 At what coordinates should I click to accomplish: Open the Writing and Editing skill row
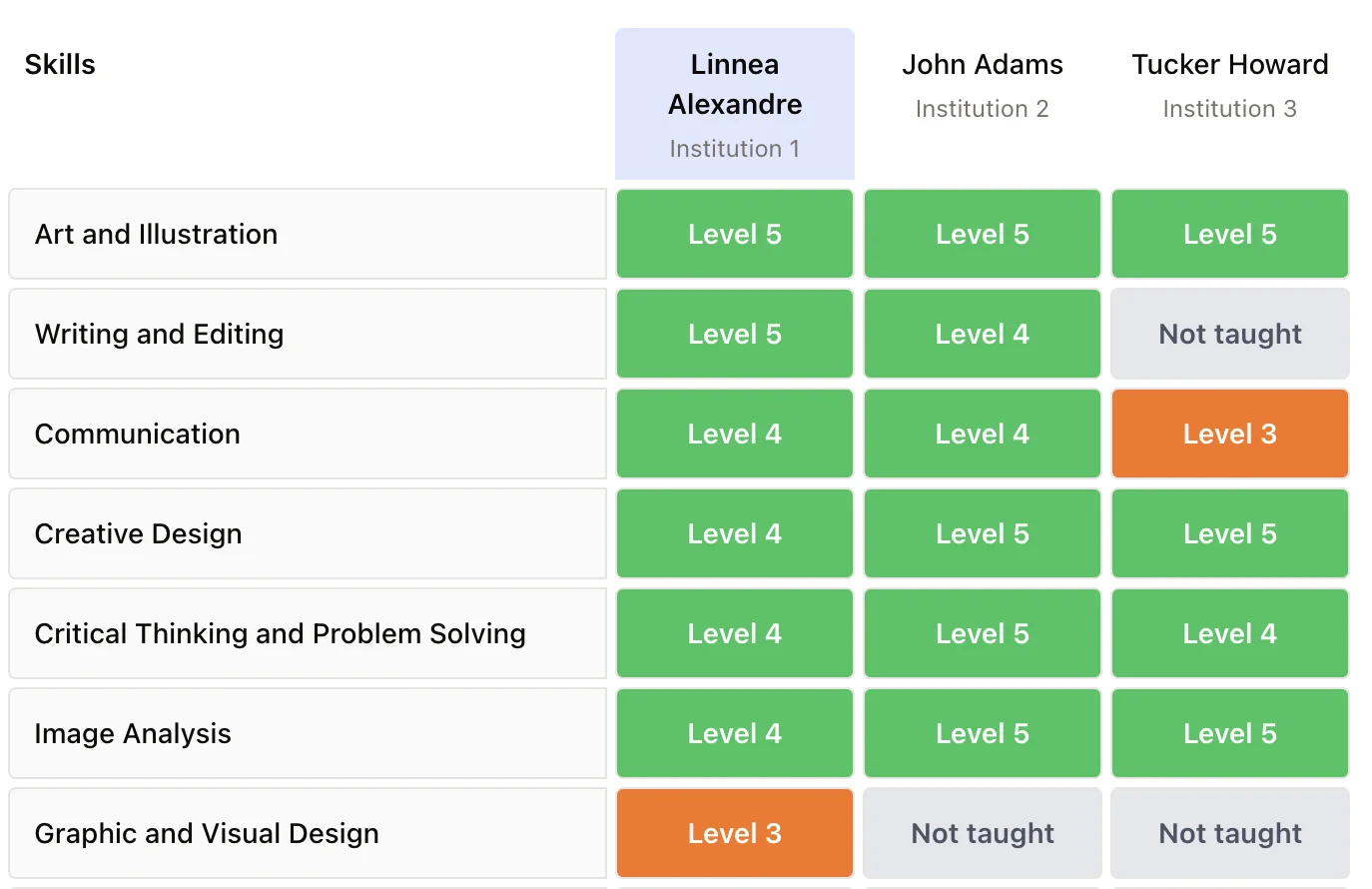point(308,334)
